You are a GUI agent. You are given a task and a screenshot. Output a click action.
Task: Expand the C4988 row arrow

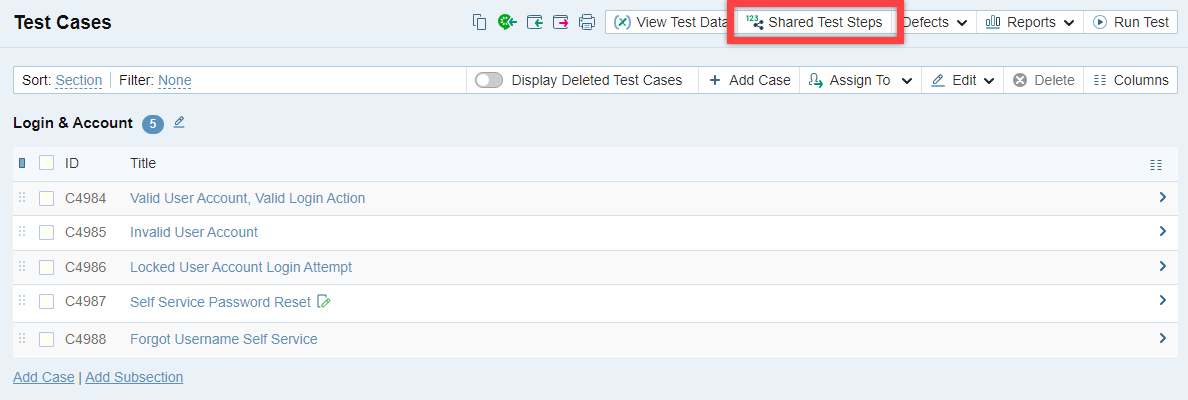(x=1162, y=338)
